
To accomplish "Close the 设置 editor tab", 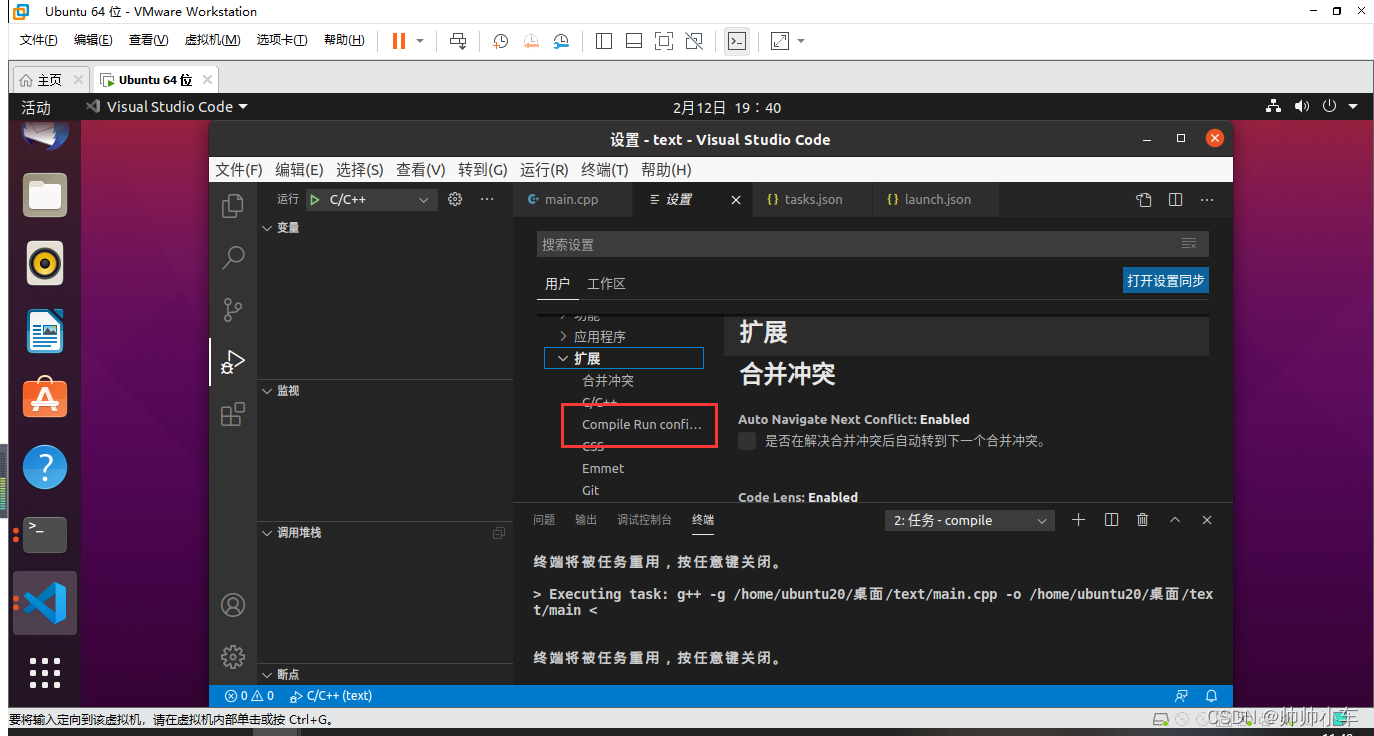I will 736,200.
